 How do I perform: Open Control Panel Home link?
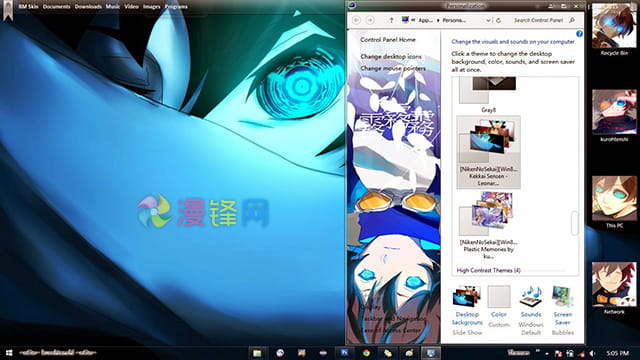[x=388, y=40]
